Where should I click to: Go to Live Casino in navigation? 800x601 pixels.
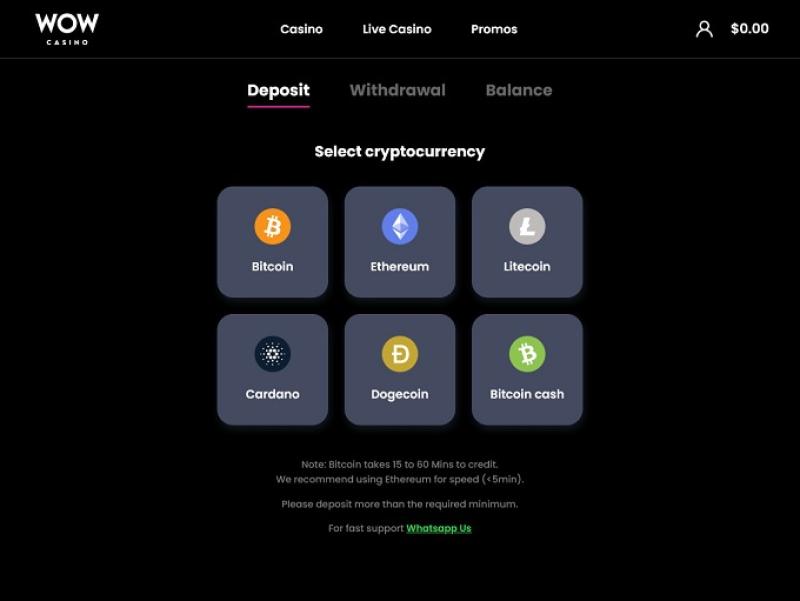tap(397, 29)
